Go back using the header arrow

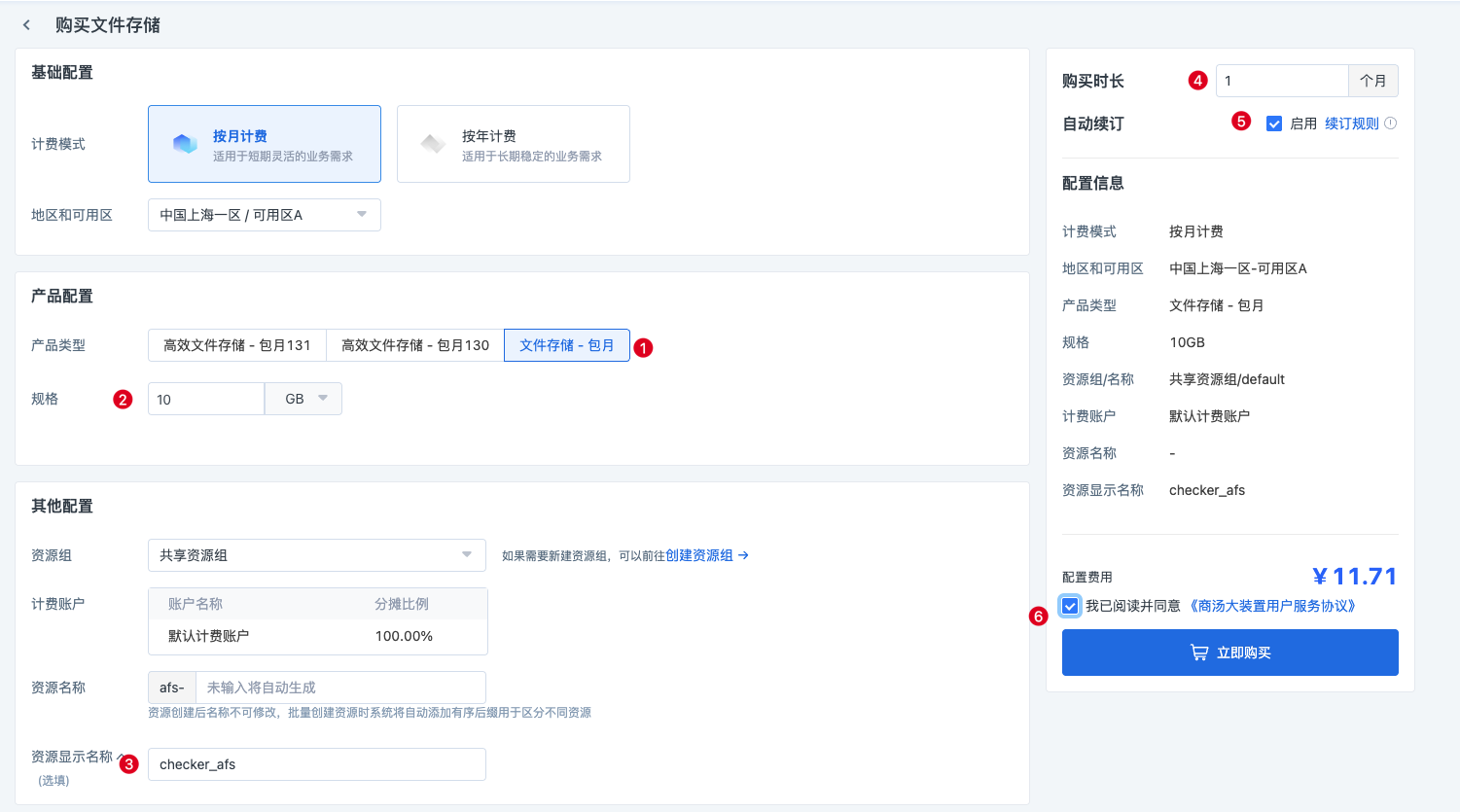(26, 25)
